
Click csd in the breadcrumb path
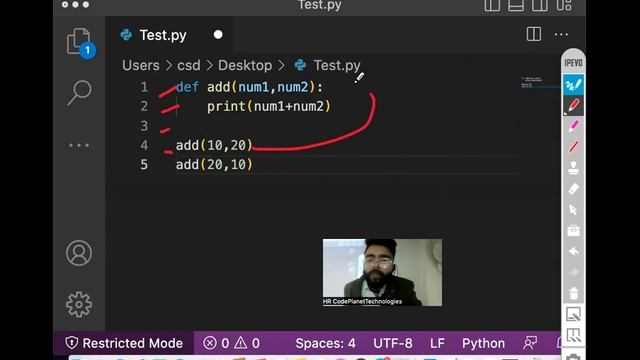point(189,65)
